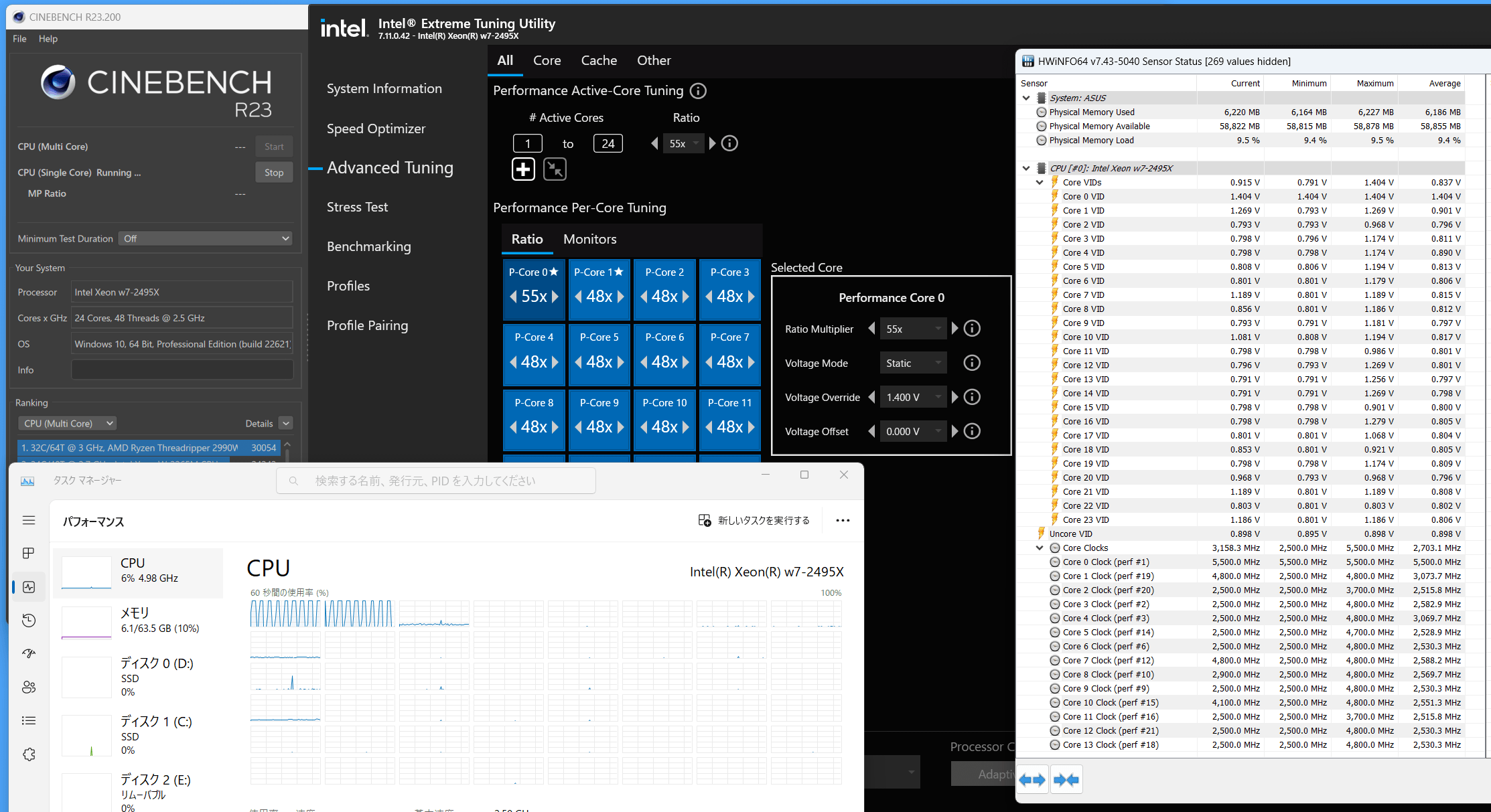
Task: Open Cinebench File menu
Action: (x=19, y=39)
